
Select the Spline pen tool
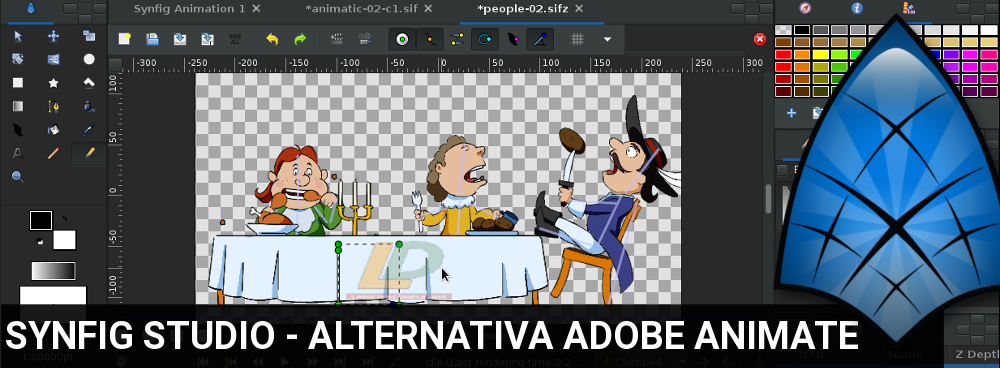tap(54, 107)
